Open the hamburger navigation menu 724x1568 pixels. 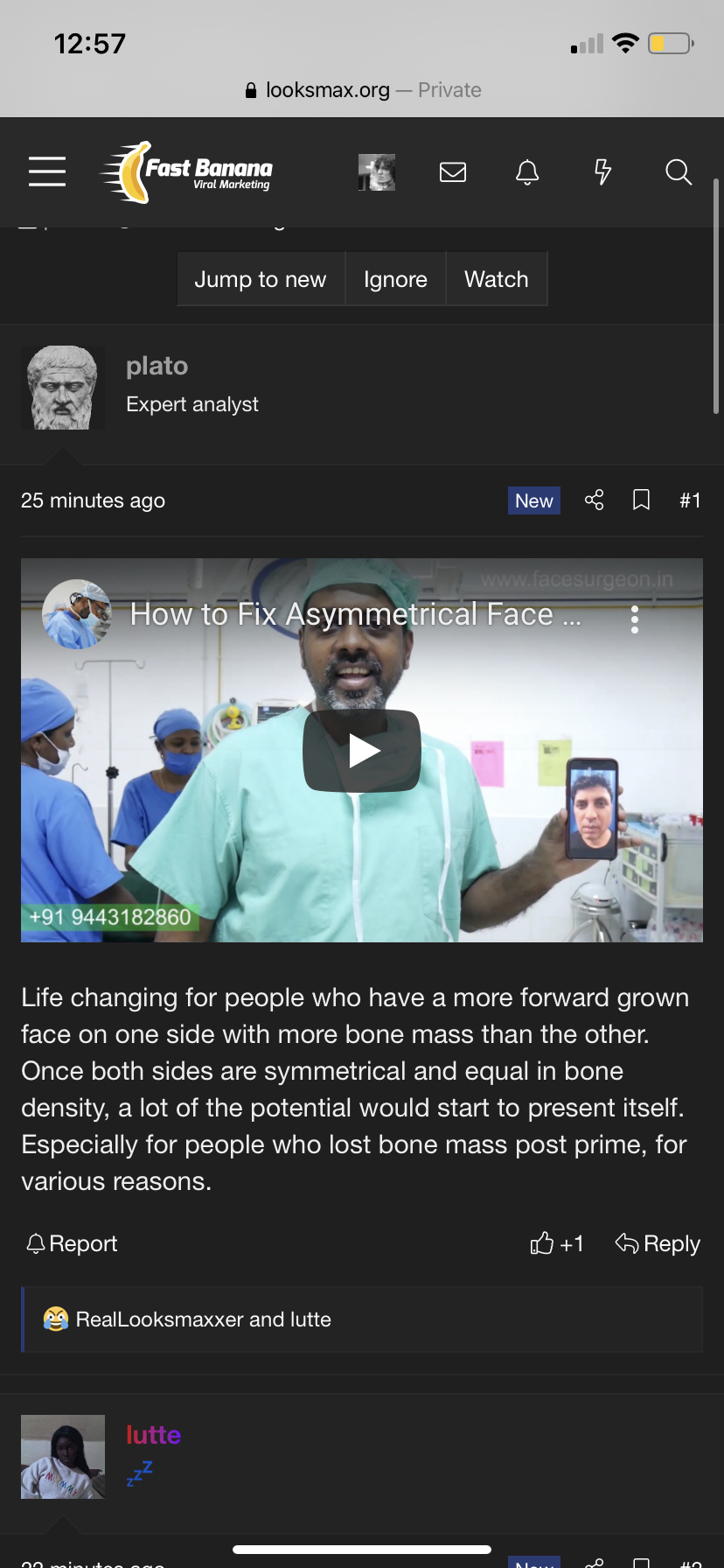47,171
